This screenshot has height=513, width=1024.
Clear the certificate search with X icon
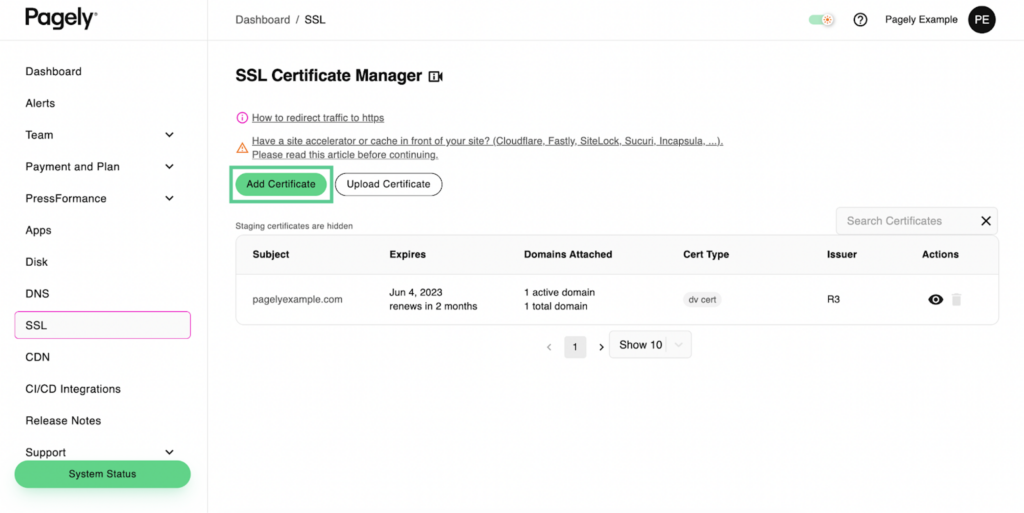985,221
